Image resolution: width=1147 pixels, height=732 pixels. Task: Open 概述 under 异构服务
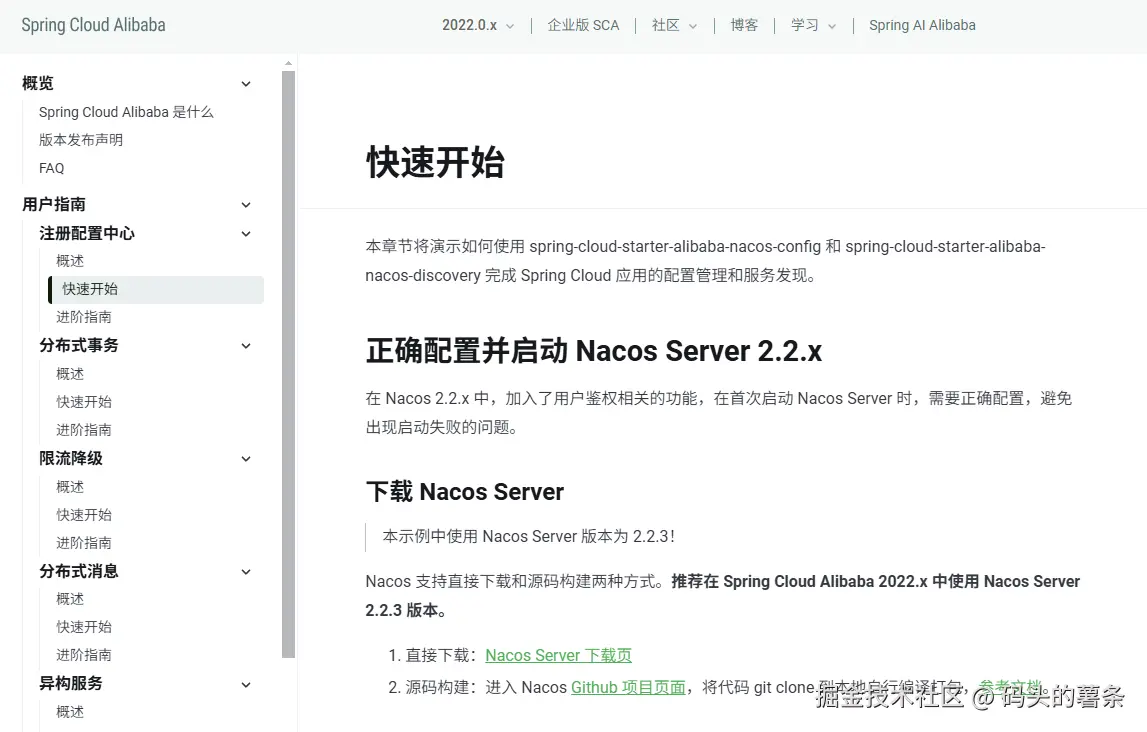coord(70,712)
